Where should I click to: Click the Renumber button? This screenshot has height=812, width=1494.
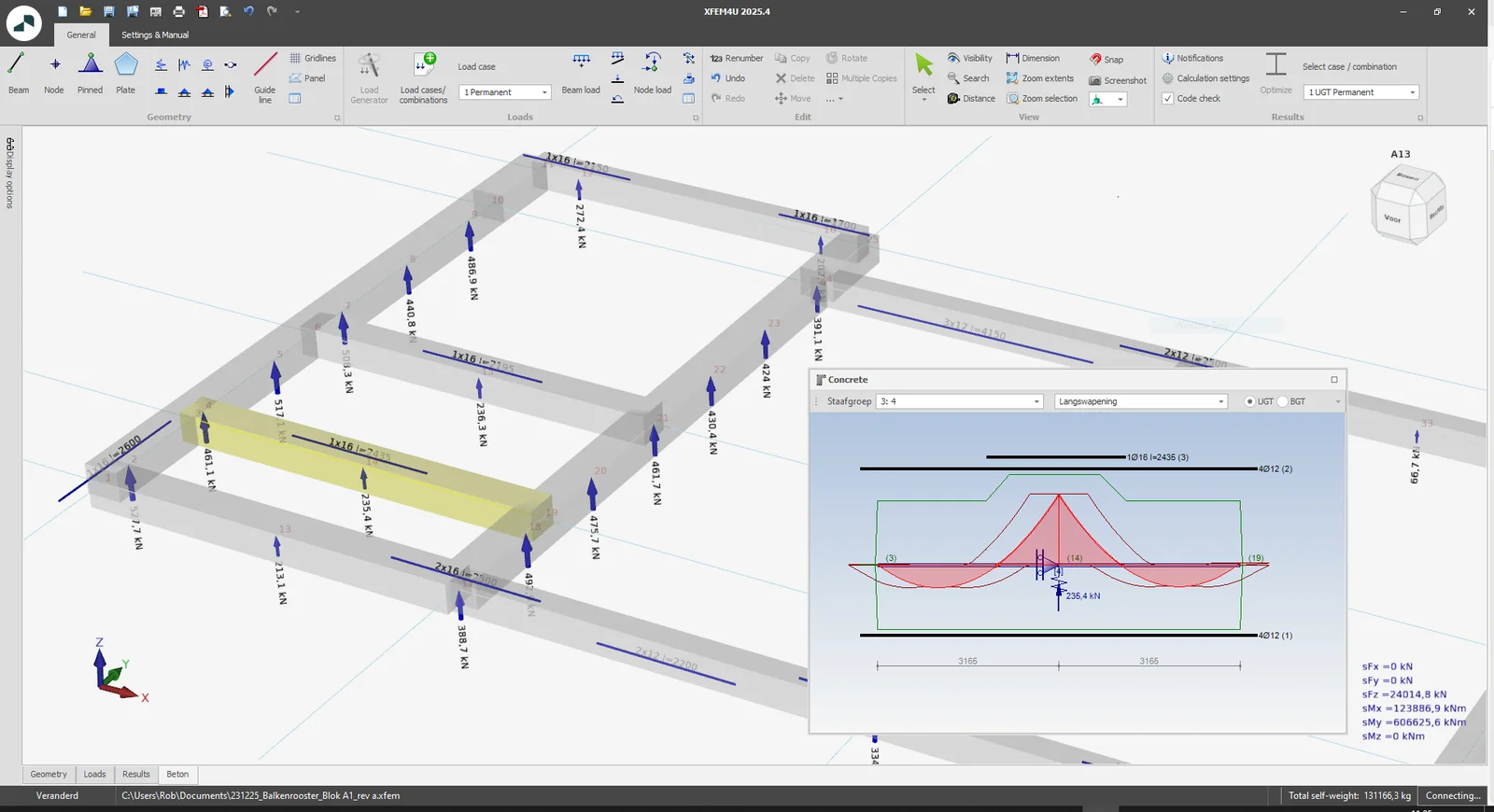737,58
